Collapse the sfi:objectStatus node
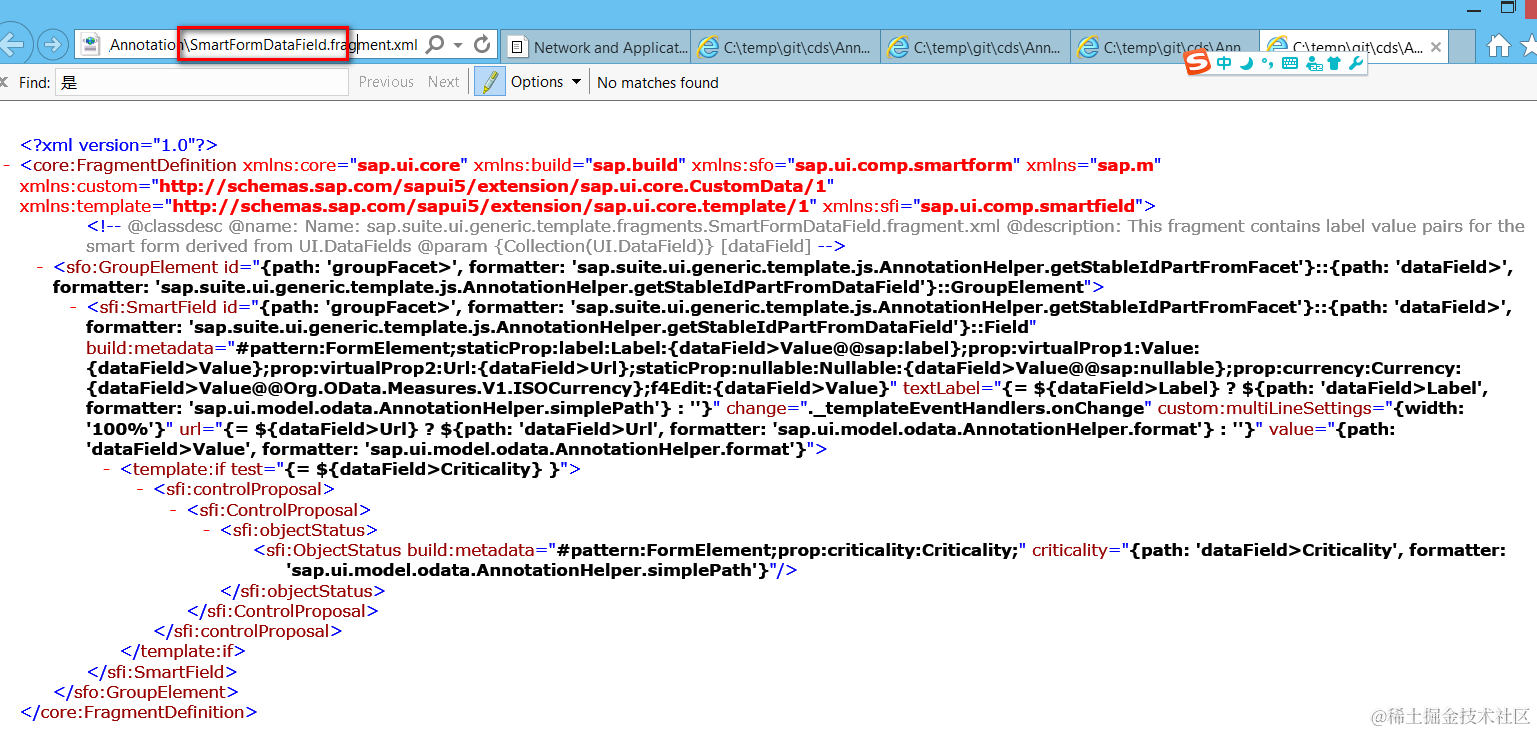Viewport: 1537px width, 733px height. click(x=209, y=530)
